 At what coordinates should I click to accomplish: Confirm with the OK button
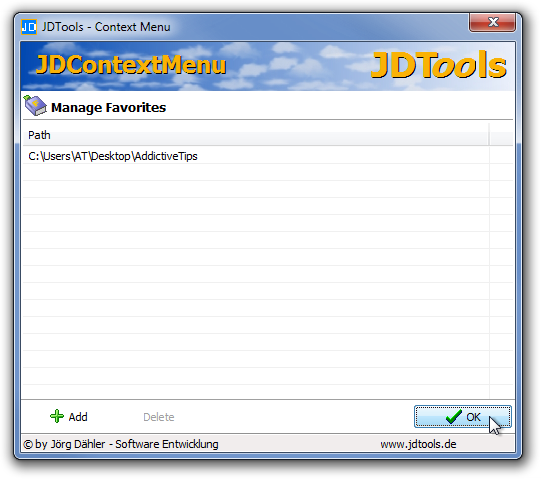tap(463, 417)
